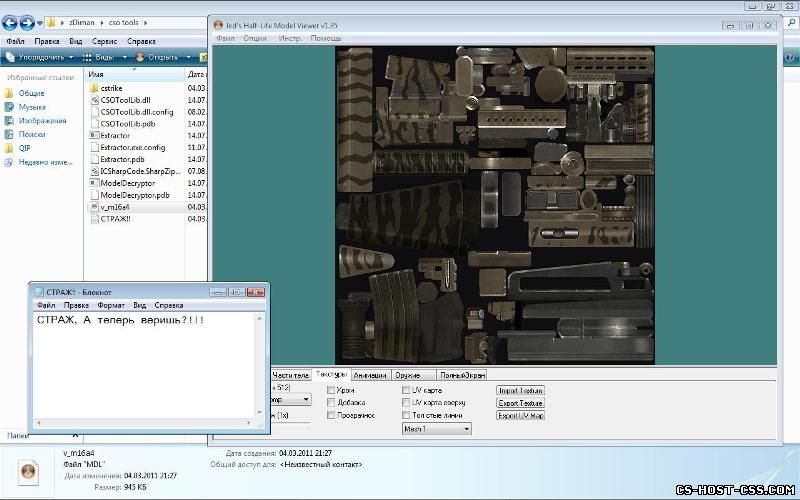
Task: Expand the Виды toolbar dropdown arrow
Action: (x=124, y=58)
